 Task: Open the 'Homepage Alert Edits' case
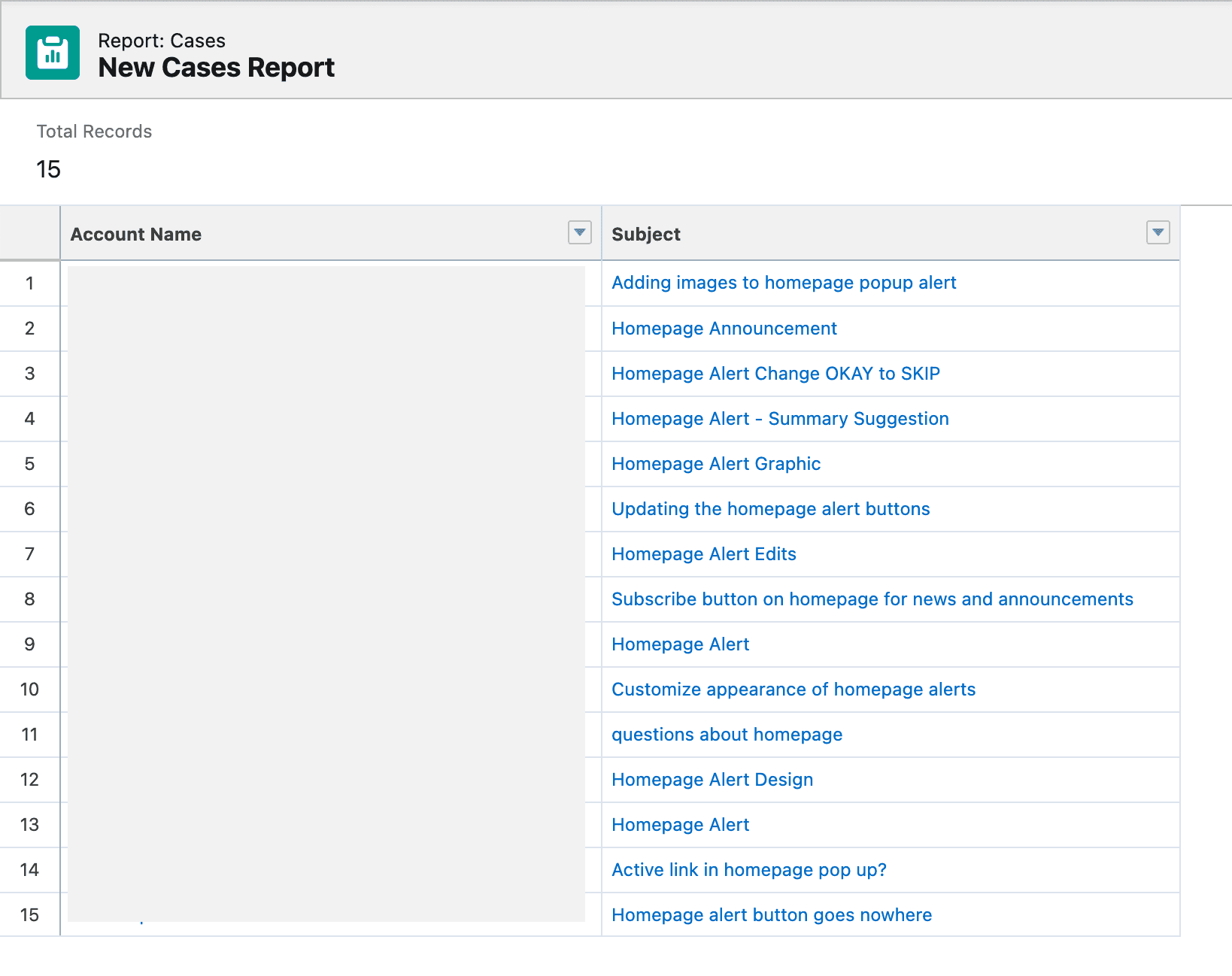pyautogui.click(x=704, y=554)
